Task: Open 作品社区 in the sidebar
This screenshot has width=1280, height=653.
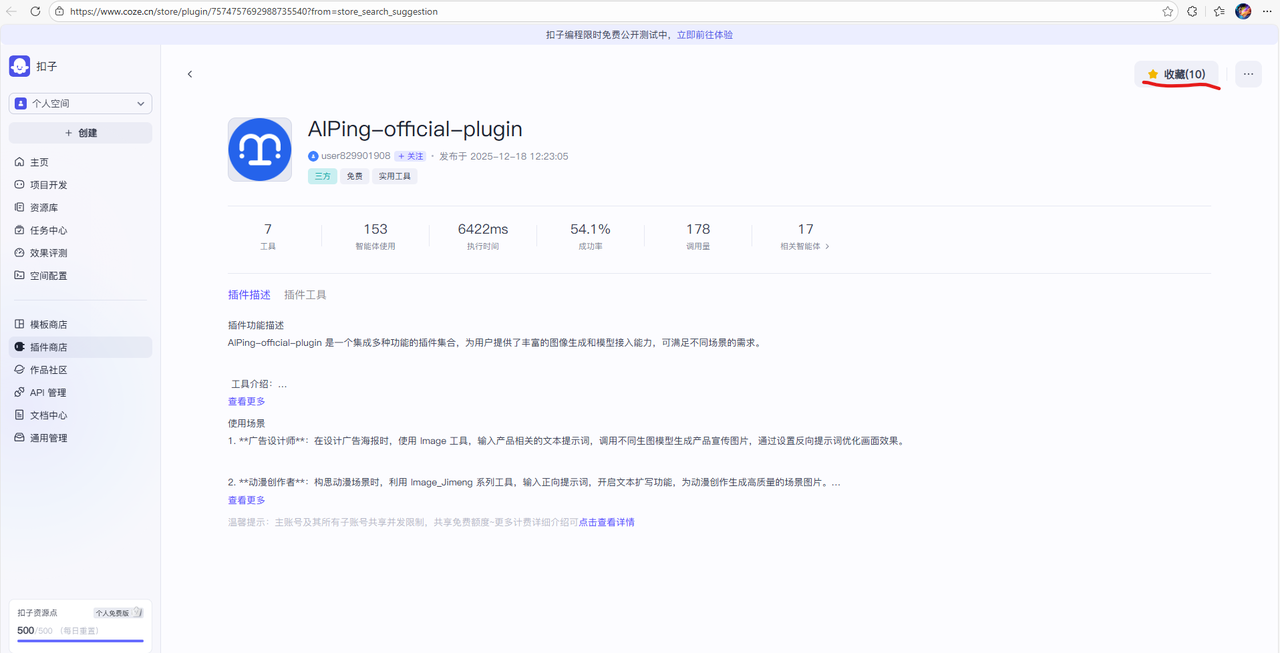Action: [80, 370]
